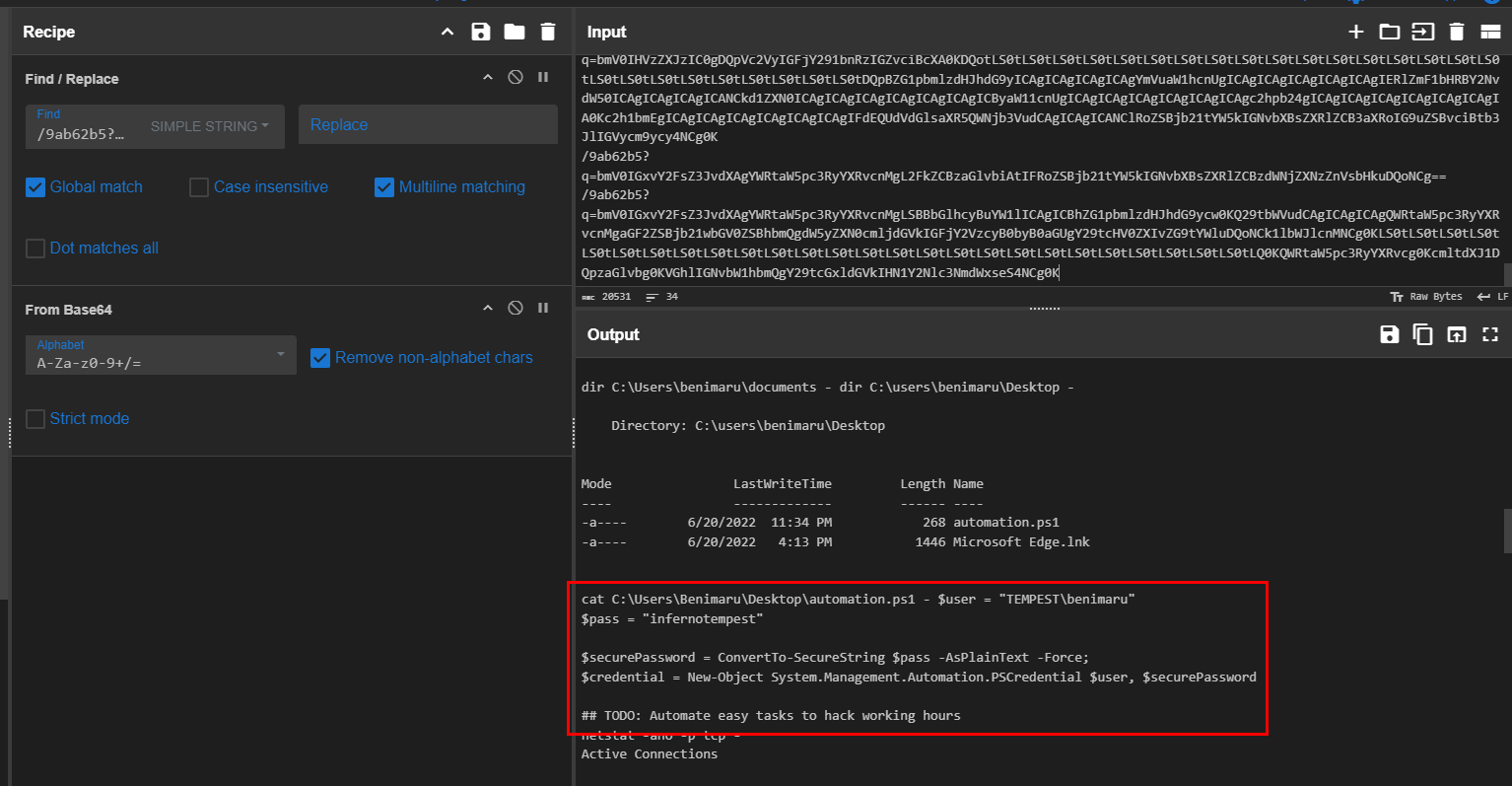This screenshot has width=1512, height=786.
Task: Enable Case insensitive option
Action: click(x=199, y=187)
